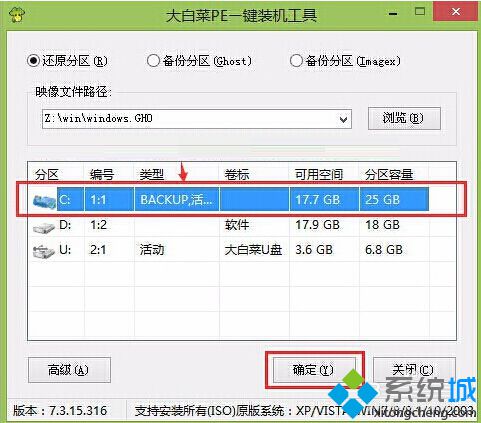Click the 18 GB capacity cell

[x=382, y=225]
